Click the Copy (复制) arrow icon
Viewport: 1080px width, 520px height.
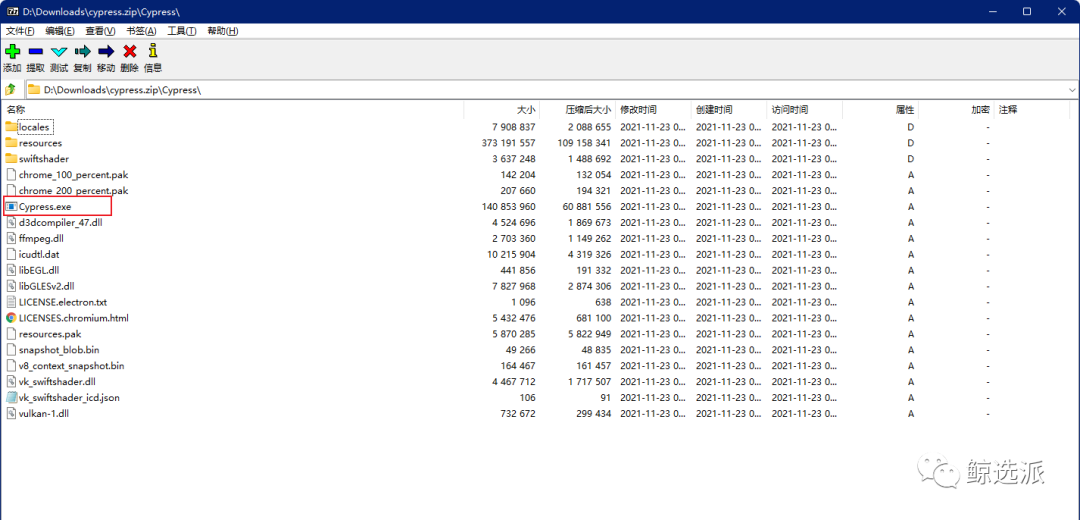point(83,51)
